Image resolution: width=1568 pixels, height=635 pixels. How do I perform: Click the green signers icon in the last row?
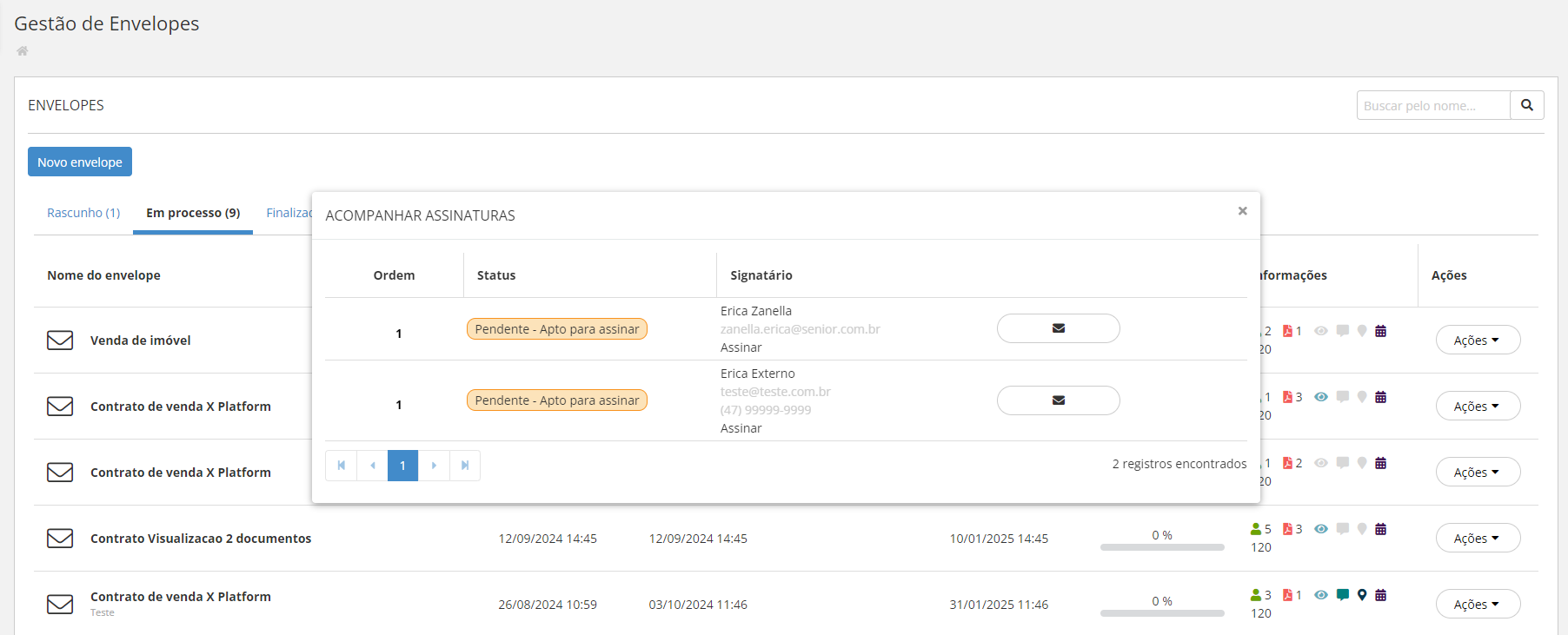coord(1256,595)
